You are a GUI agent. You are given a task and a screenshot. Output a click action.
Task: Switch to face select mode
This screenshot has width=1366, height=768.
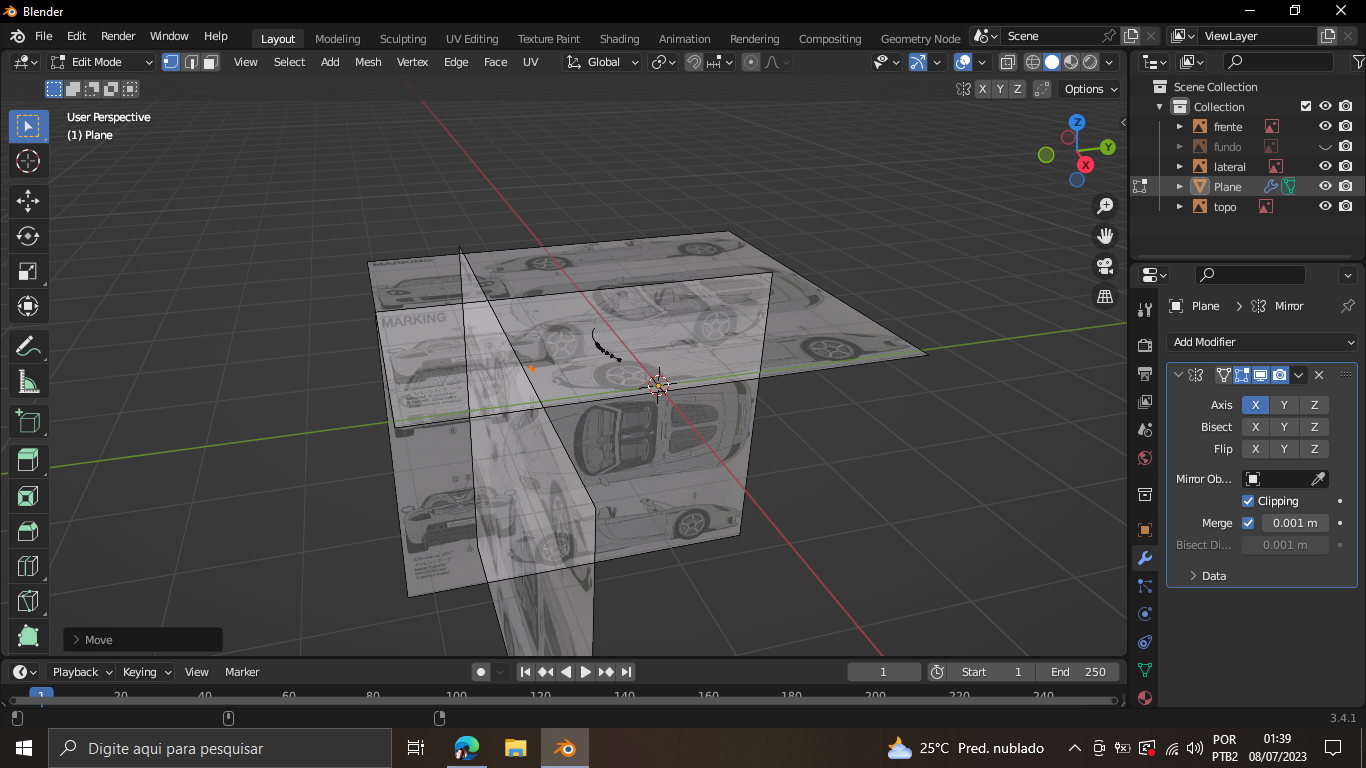point(210,62)
